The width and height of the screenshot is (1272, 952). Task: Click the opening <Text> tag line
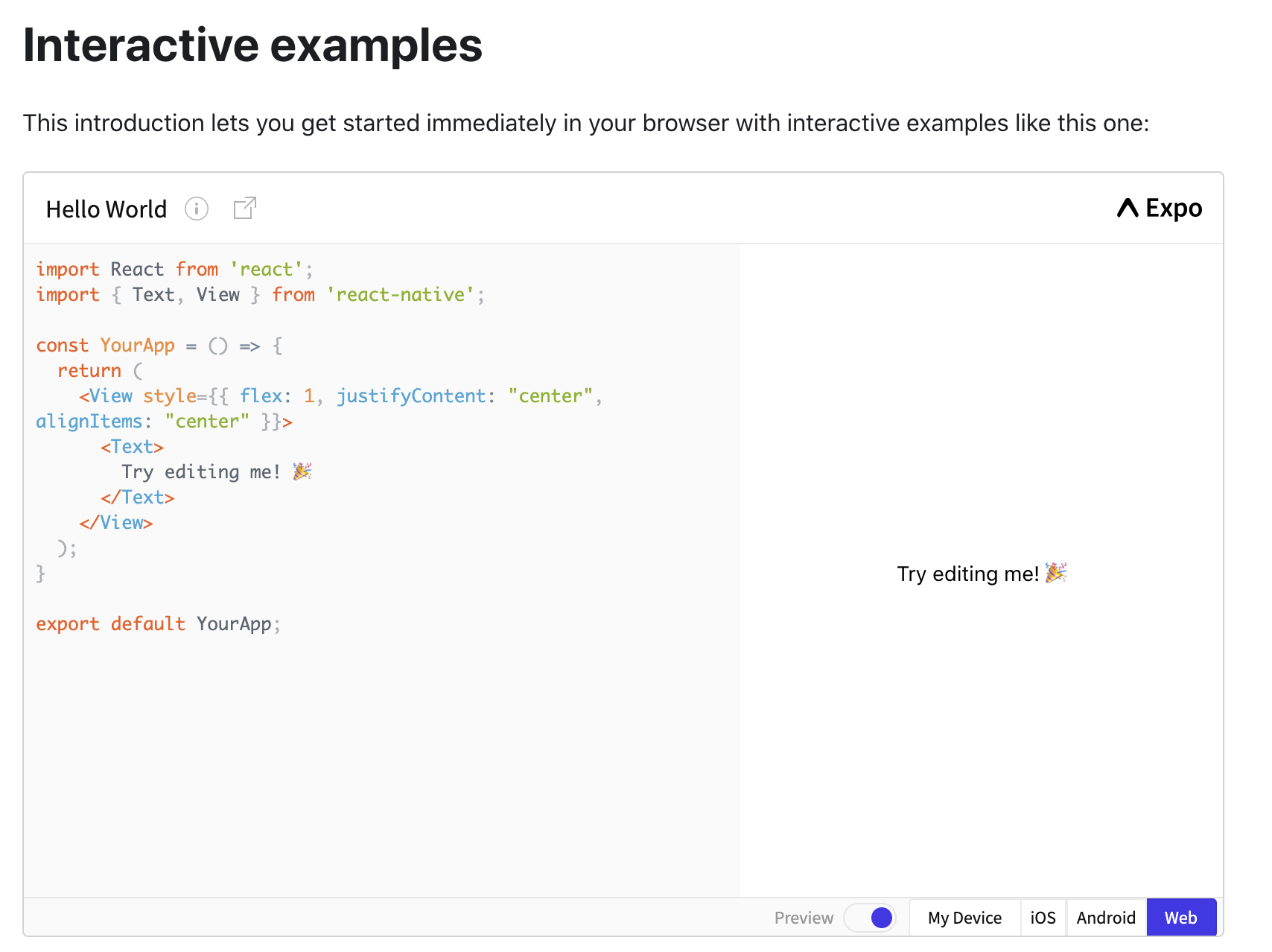tap(132, 446)
